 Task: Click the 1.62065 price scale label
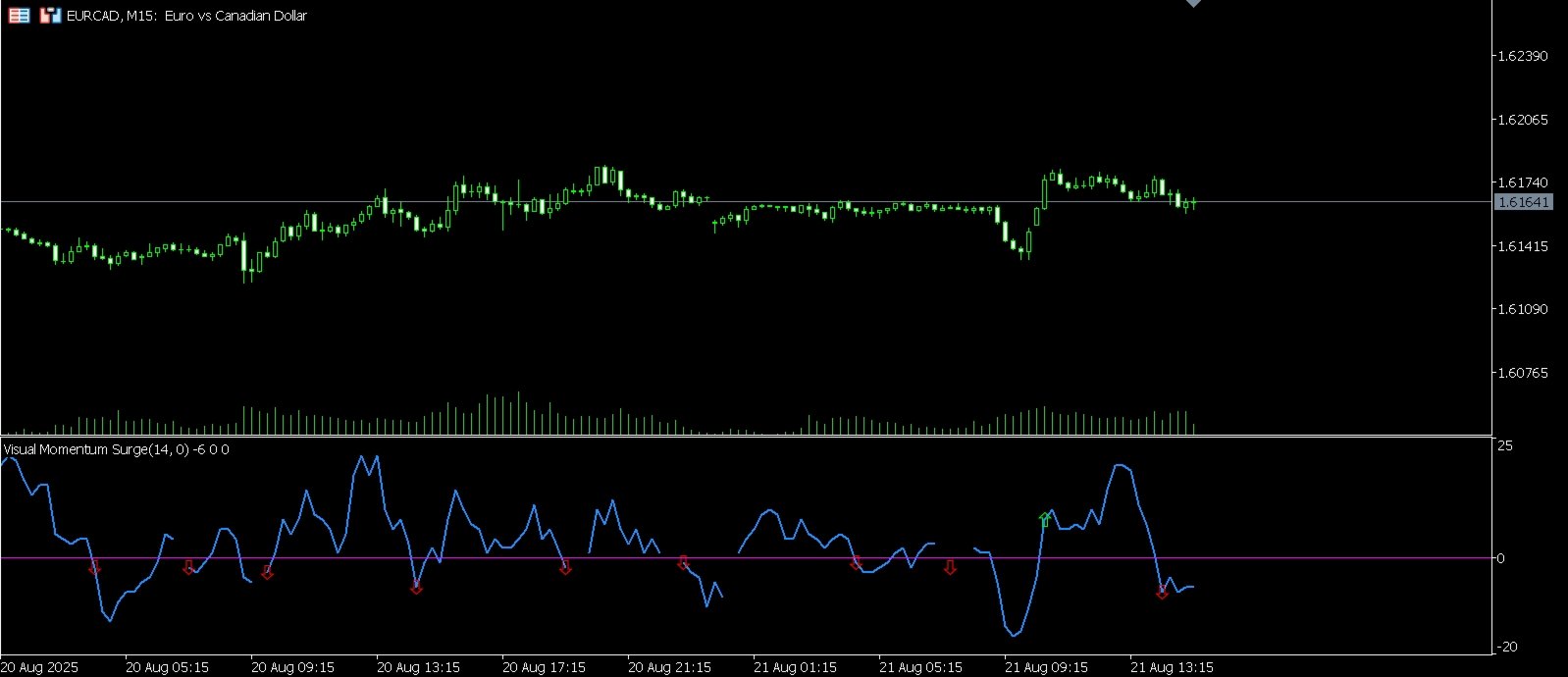pos(1522,120)
